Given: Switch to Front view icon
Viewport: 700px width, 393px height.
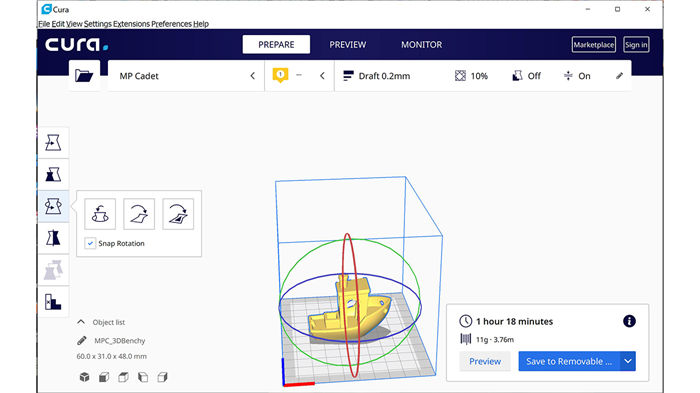Looking at the screenshot, I should (104, 377).
